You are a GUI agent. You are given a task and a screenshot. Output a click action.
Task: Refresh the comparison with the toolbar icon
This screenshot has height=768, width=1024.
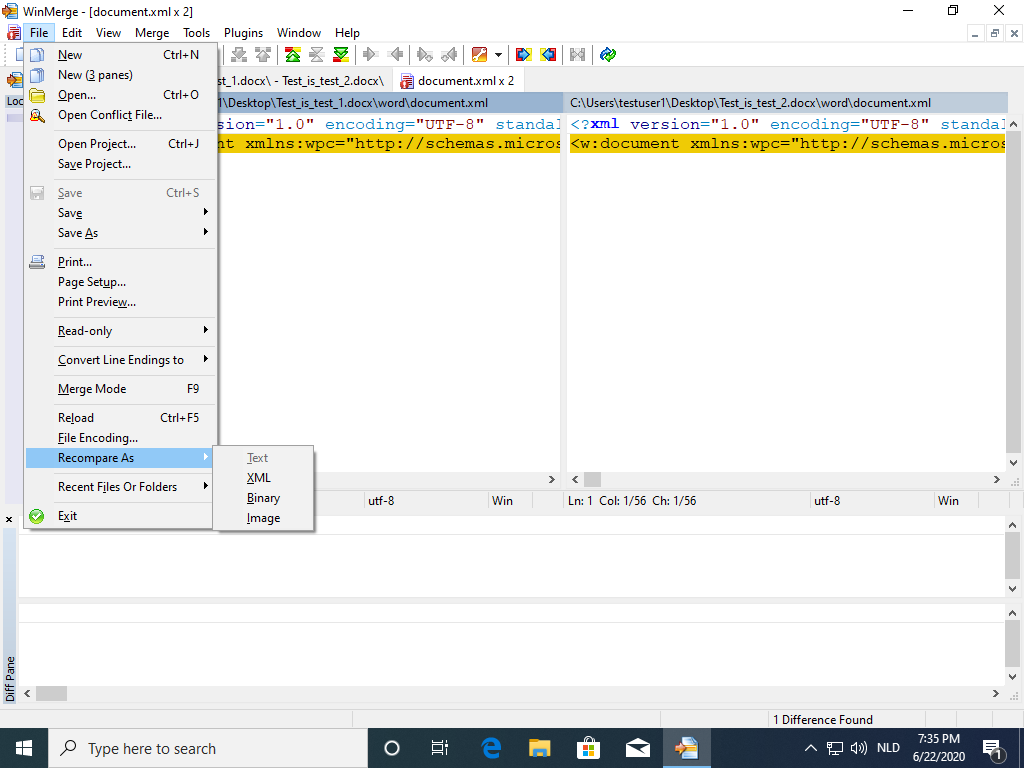pos(608,55)
